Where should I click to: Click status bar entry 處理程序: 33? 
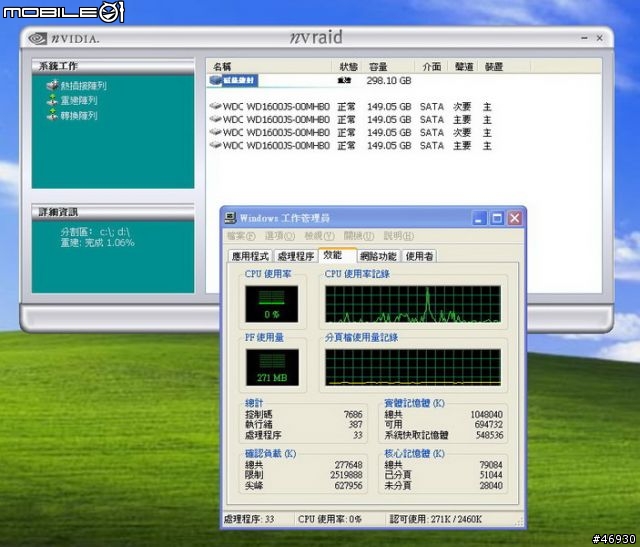pyautogui.click(x=249, y=520)
